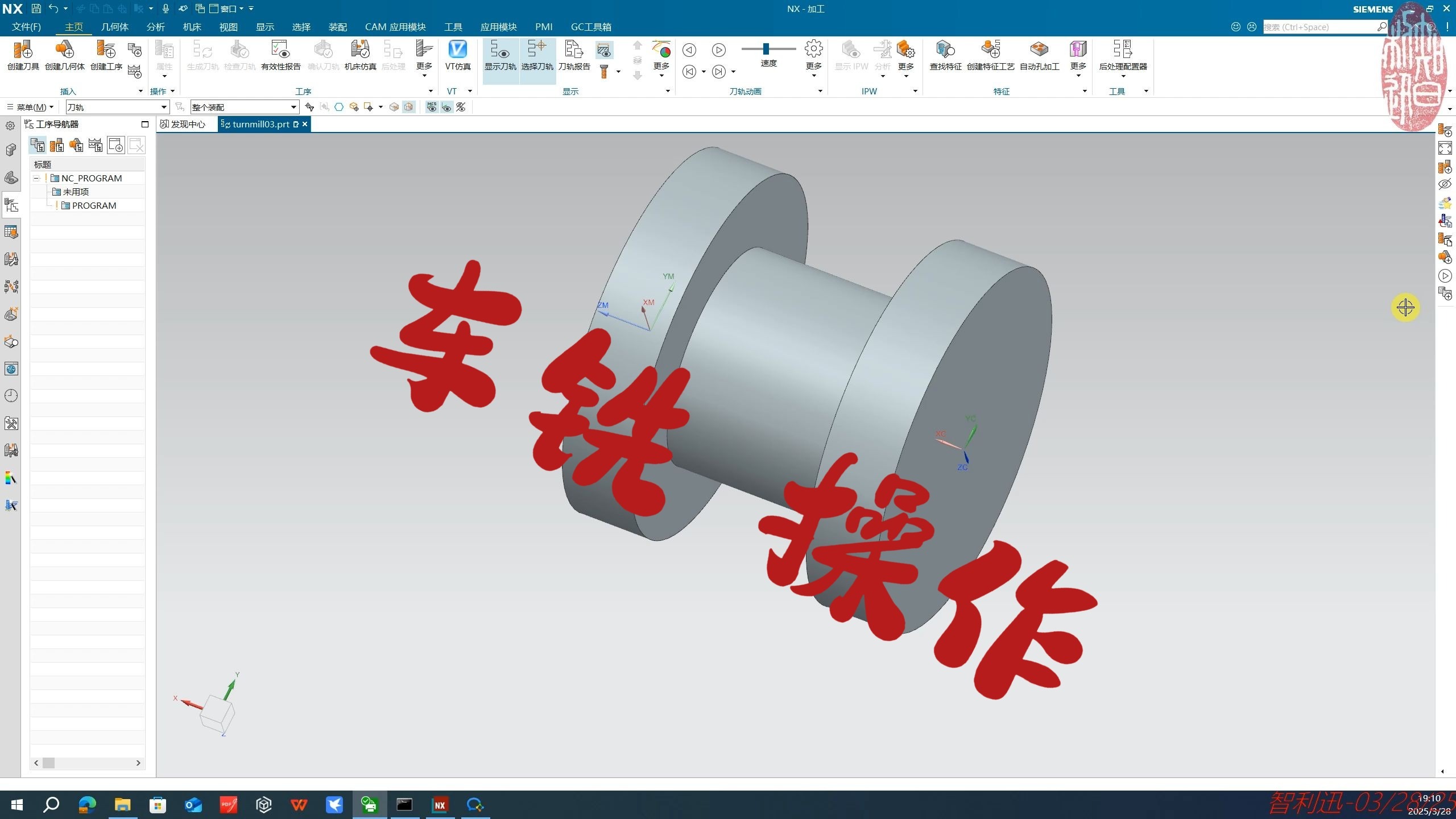Screen dimensions: 1456x819
Task: Open the 菜单(M) menu
Action: (31, 107)
